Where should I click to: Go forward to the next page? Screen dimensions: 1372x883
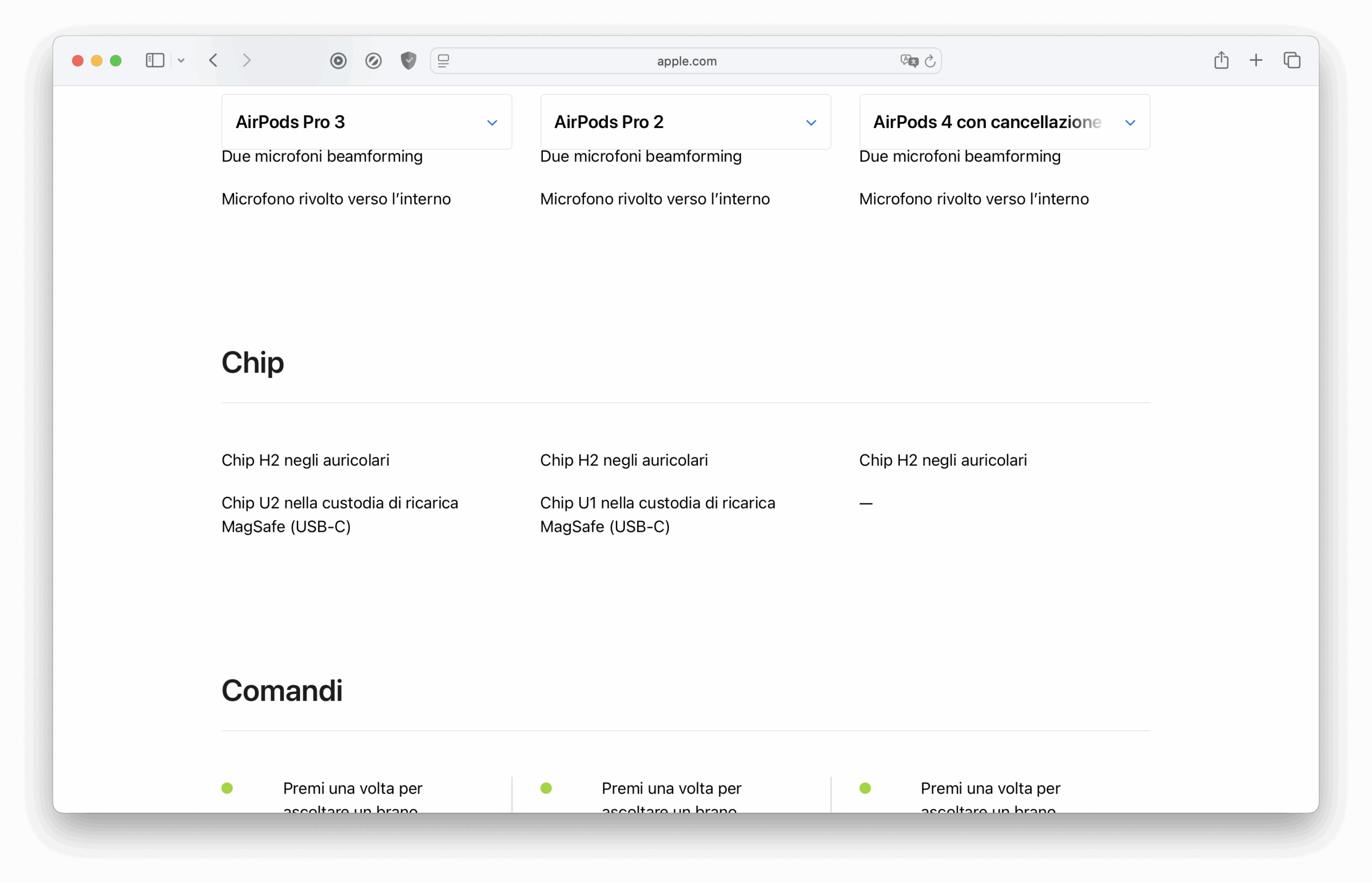tap(247, 60)
